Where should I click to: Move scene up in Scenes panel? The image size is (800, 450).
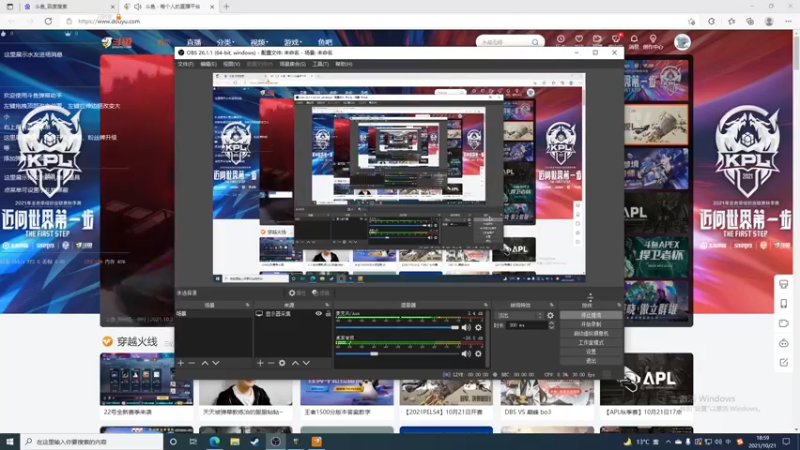pyautogui.click(x=205, y=363)
